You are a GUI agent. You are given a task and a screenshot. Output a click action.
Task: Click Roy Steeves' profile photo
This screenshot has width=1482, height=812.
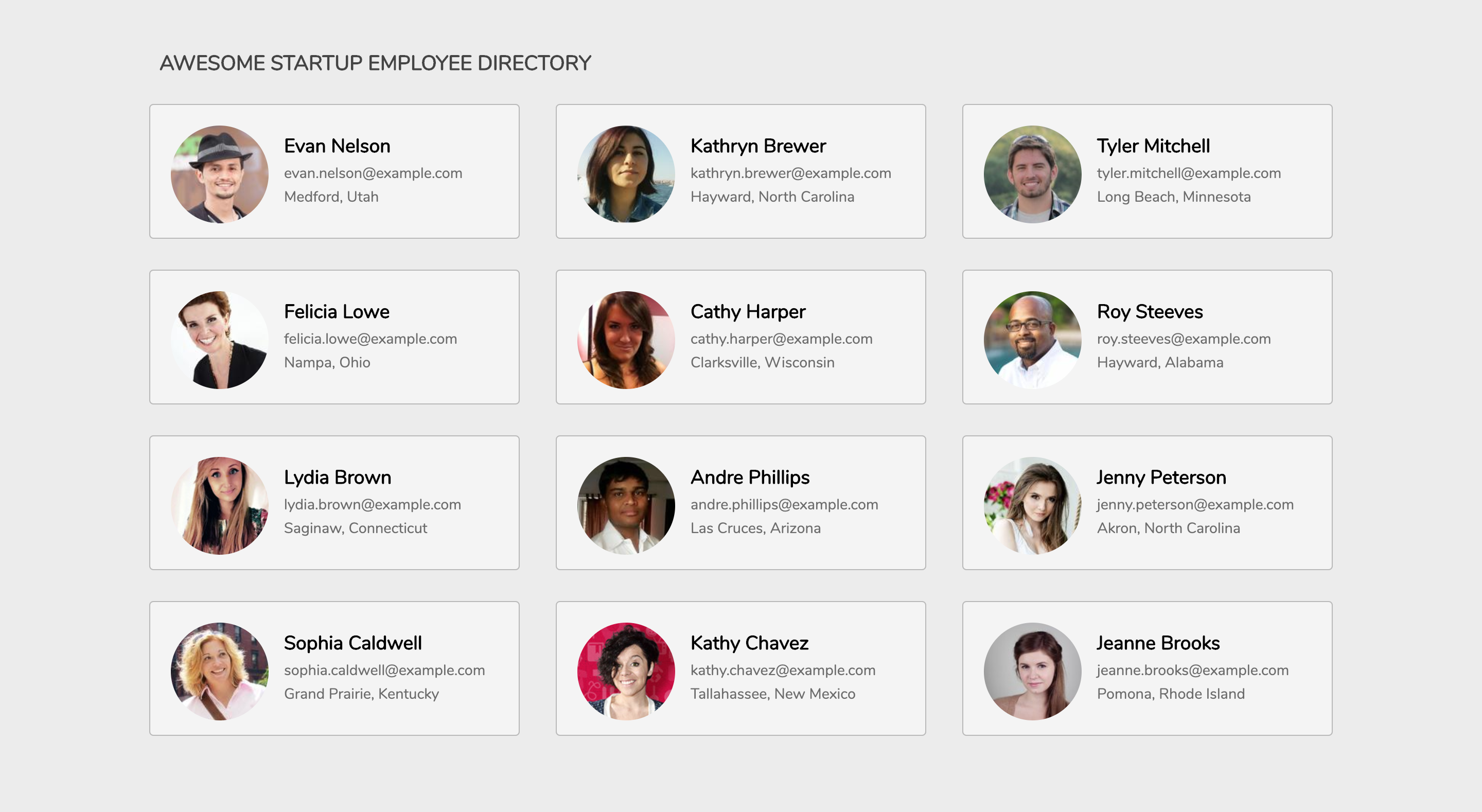click(1032, 340)
